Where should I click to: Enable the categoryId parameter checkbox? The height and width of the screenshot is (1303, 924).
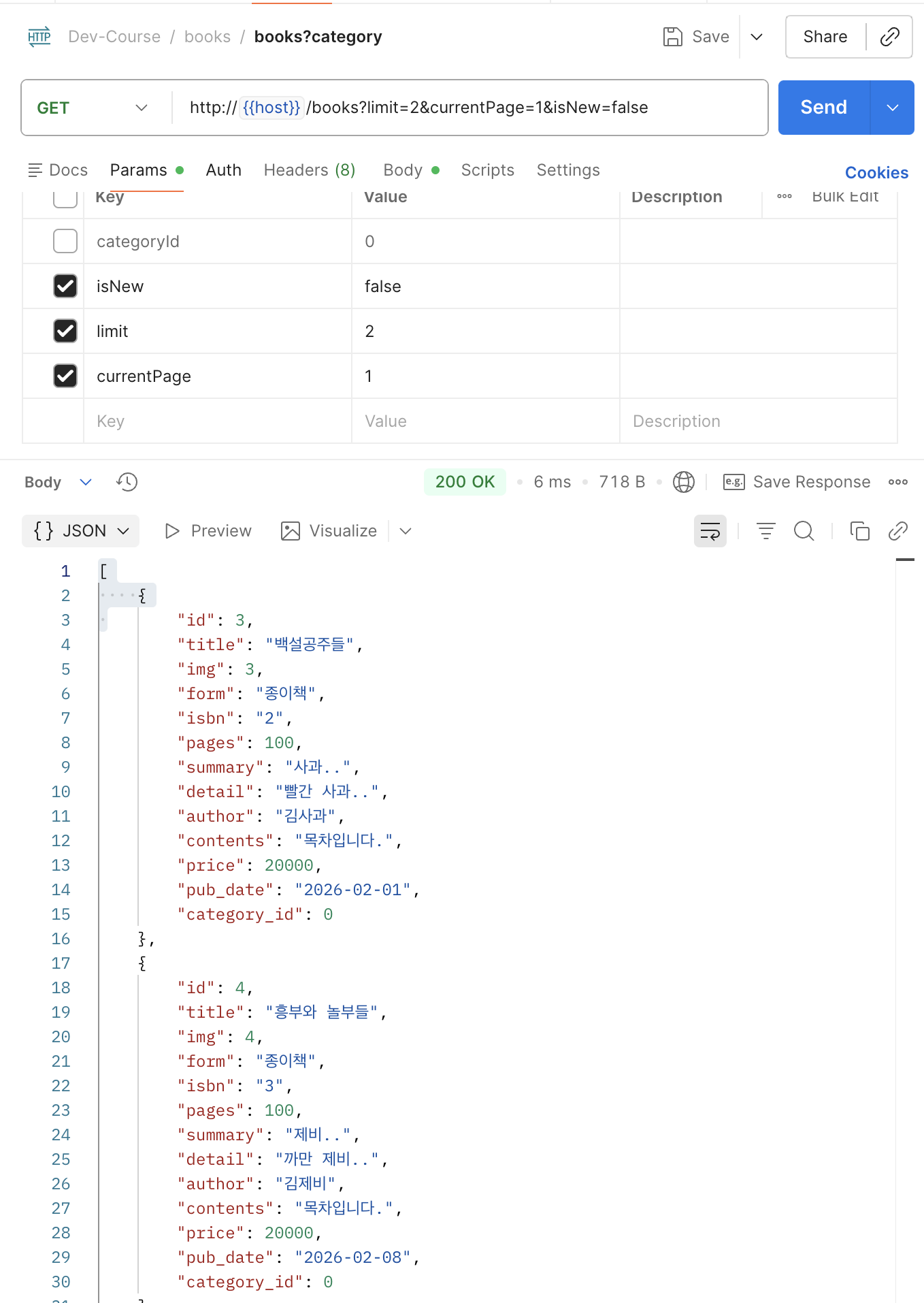click(65, 241)
